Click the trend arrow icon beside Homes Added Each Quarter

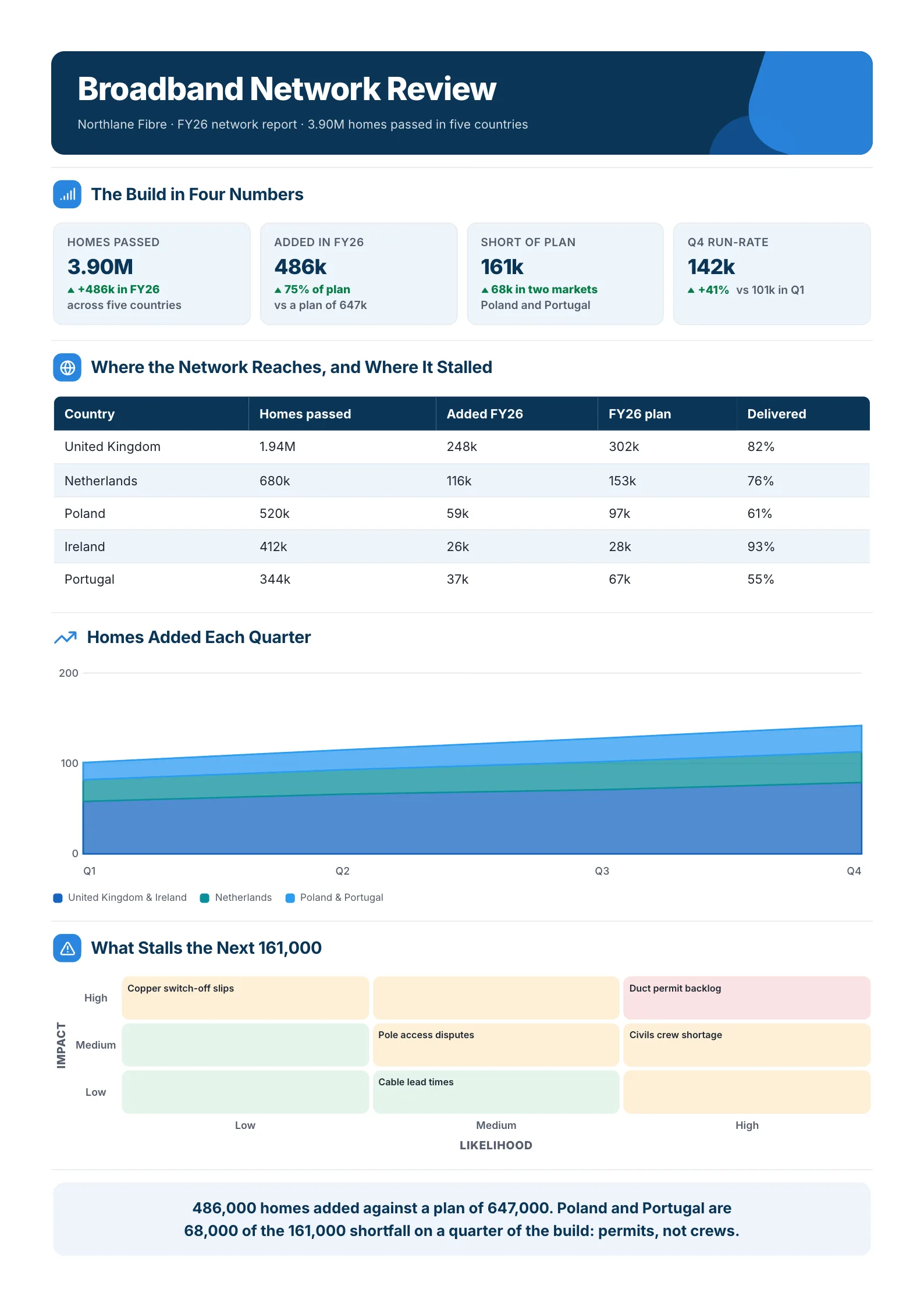click(x=65, y=637)
